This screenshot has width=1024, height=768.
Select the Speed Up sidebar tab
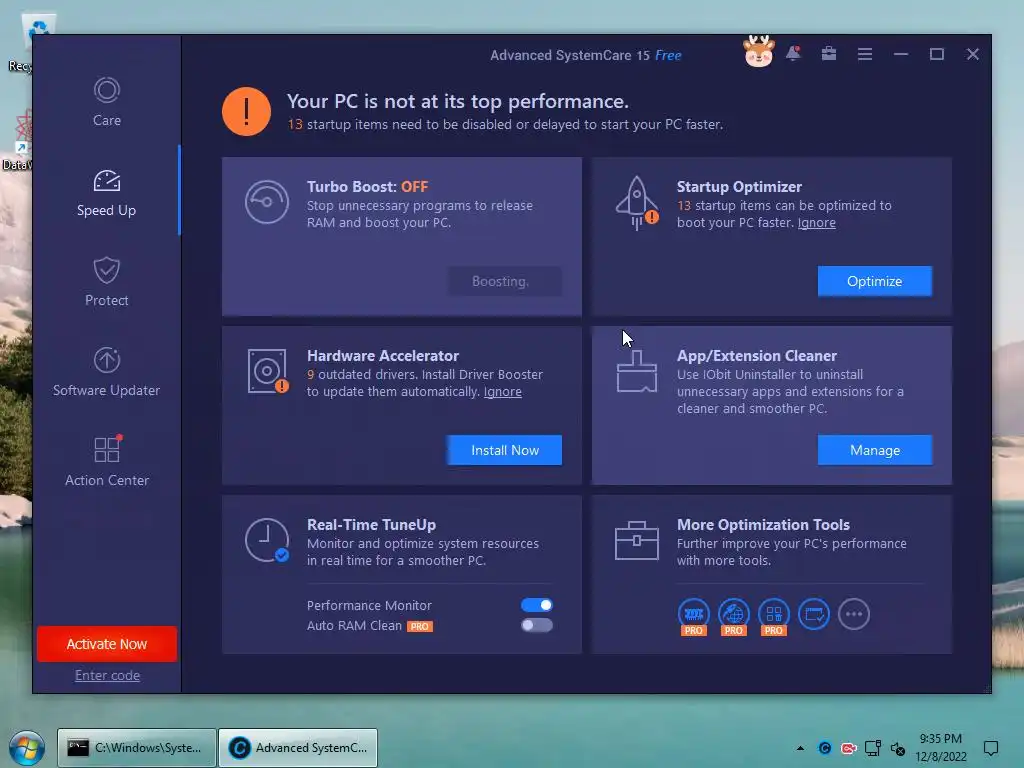(x=106, y=193)
